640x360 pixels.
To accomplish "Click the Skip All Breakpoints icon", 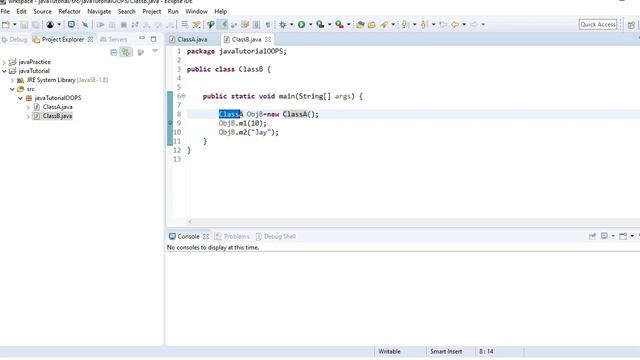I will 85,24.
